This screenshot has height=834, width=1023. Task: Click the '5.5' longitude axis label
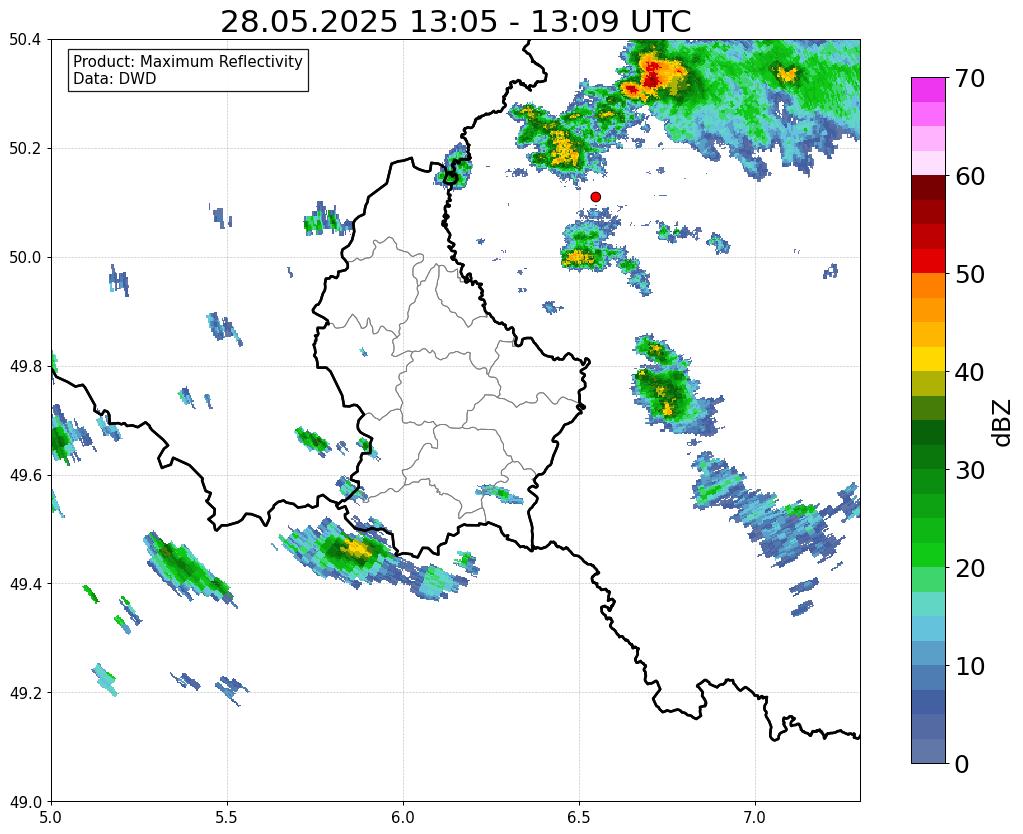(227, 818)
